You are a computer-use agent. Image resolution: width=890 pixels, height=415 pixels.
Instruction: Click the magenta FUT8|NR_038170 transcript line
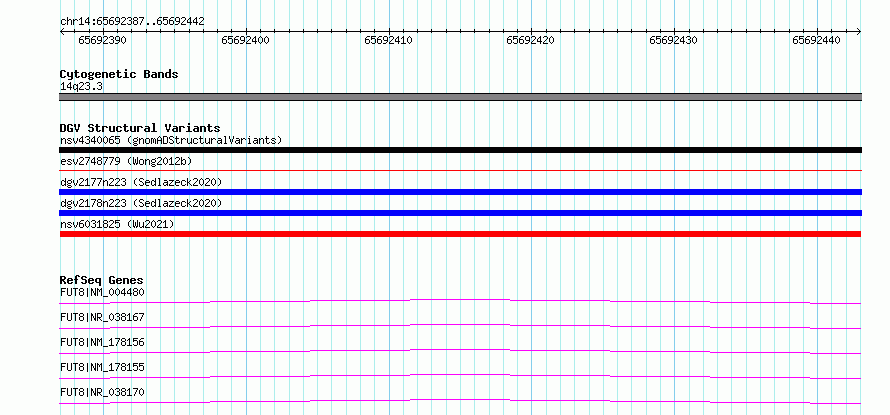460,401
